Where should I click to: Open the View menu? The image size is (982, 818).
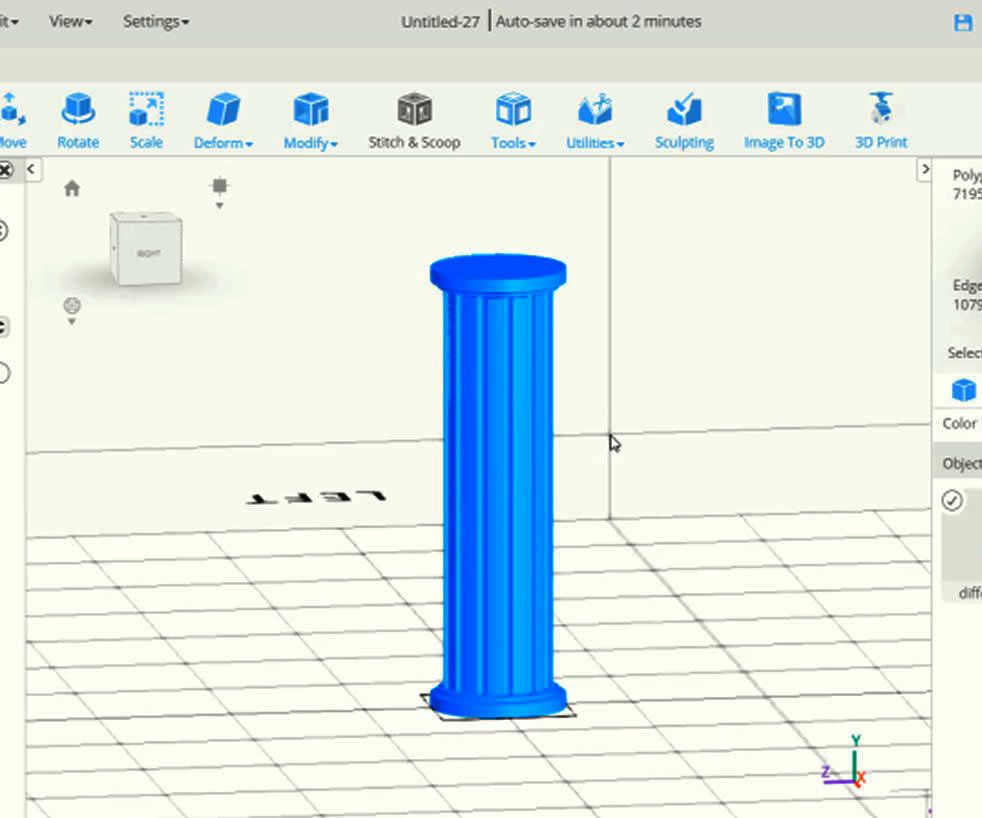click(68, 20)
